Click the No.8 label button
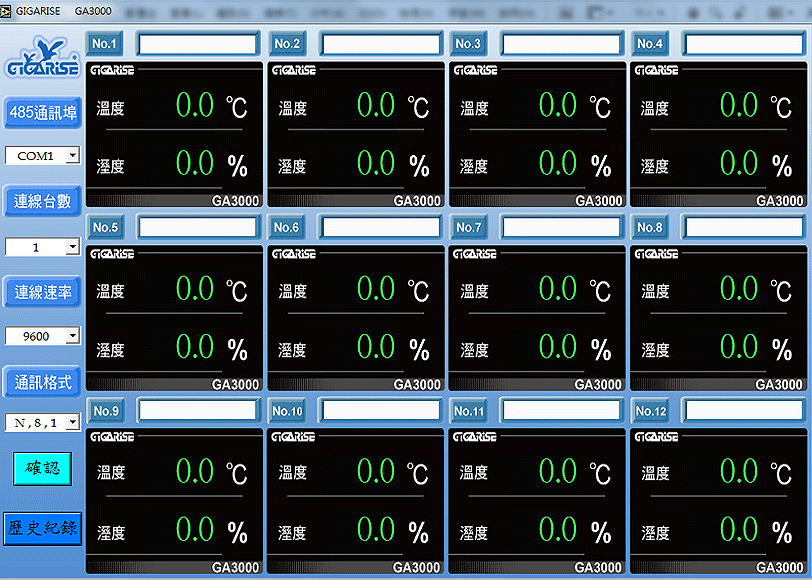 point(649,227)
